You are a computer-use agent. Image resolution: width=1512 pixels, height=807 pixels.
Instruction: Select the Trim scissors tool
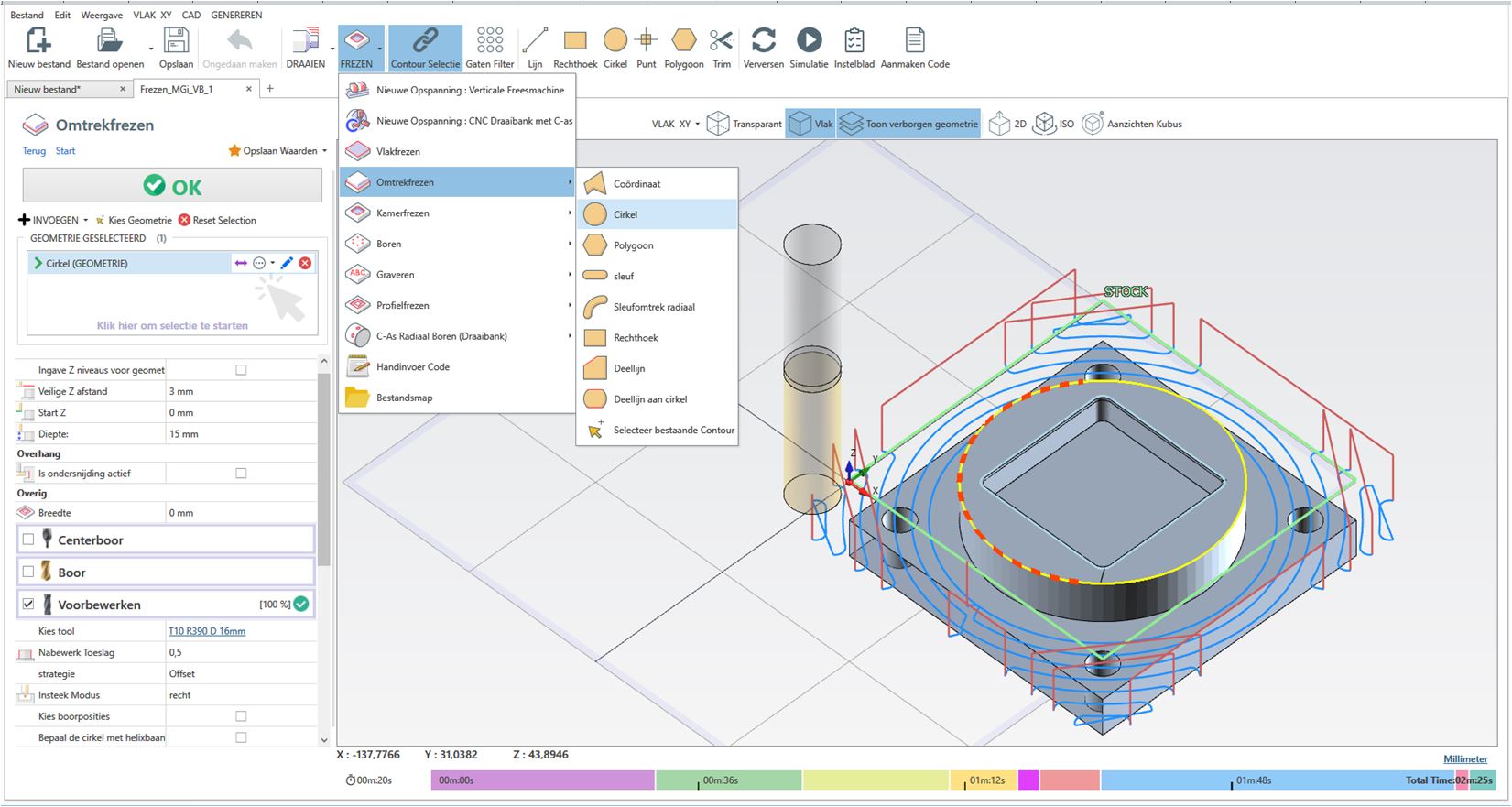722,41
